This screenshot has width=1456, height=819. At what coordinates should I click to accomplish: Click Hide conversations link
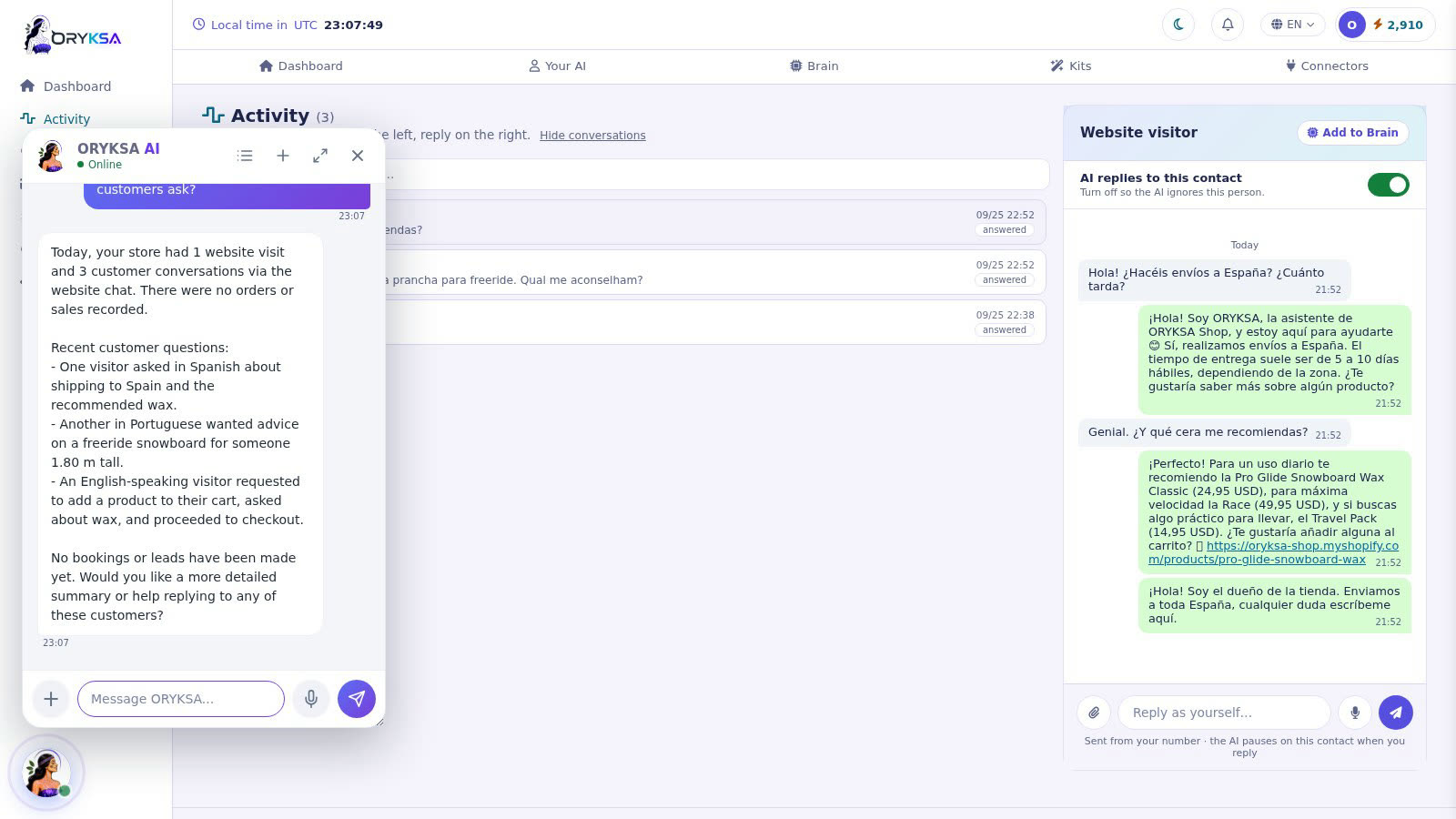pyautogui.click(x=592, y=136)
